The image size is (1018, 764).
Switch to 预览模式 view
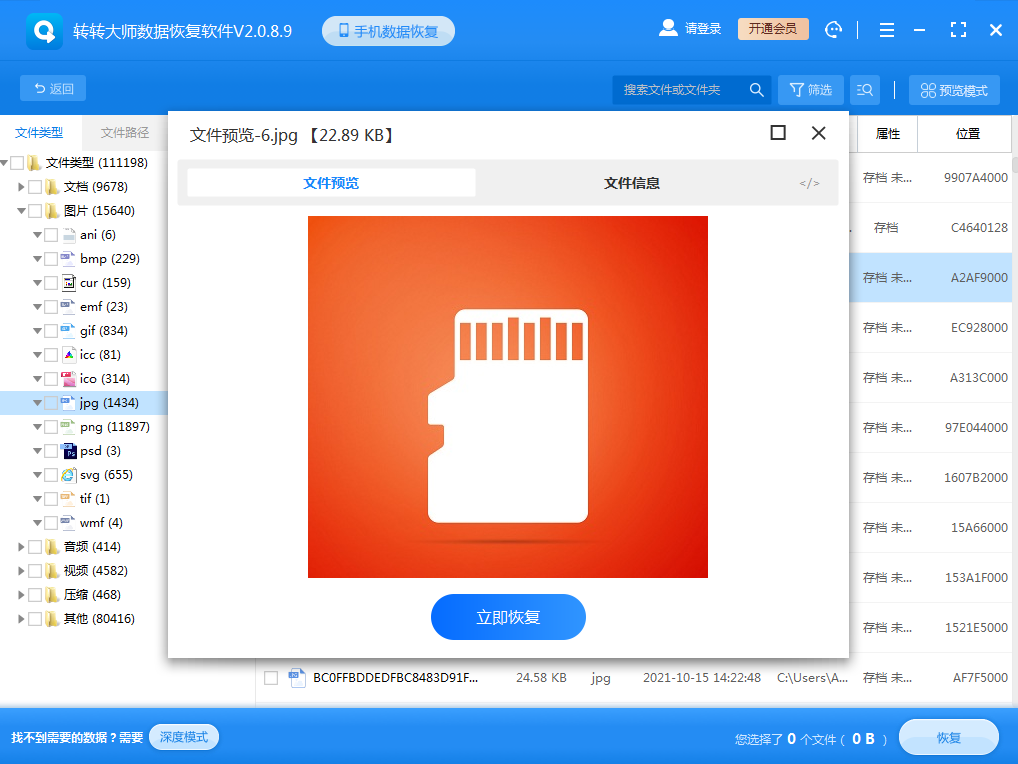(953, 89)
